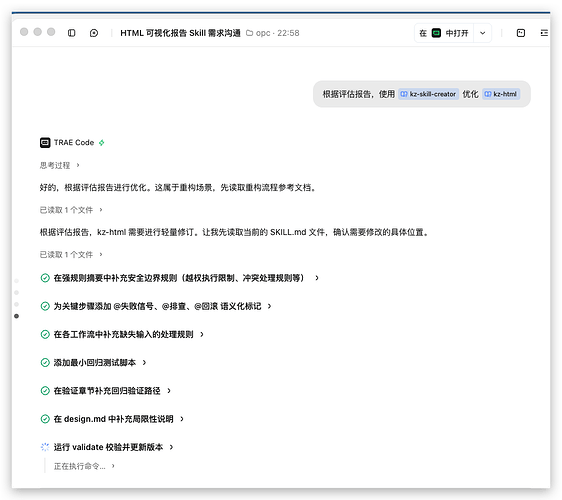Click the kz-html skill tag
Viewport: 562px width, 500px height.
click(x=501, y=94)
